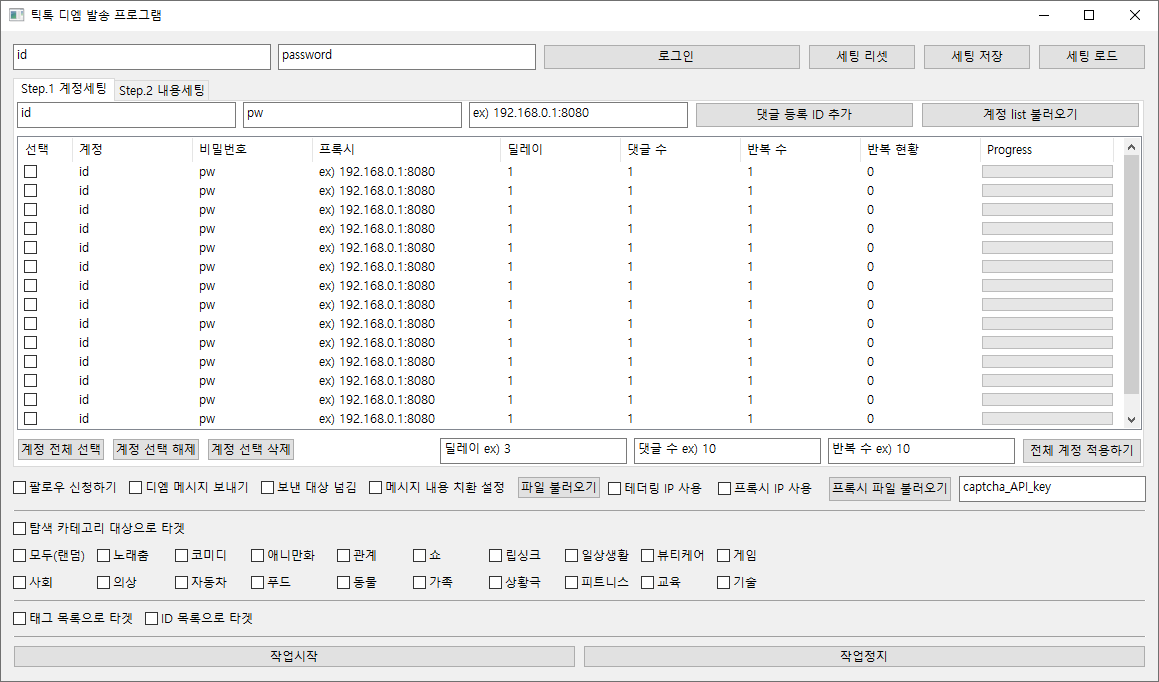Click the 전체 계정 적용하기 button
This screenshot has width=1159, height=682.
[1081, 451]
